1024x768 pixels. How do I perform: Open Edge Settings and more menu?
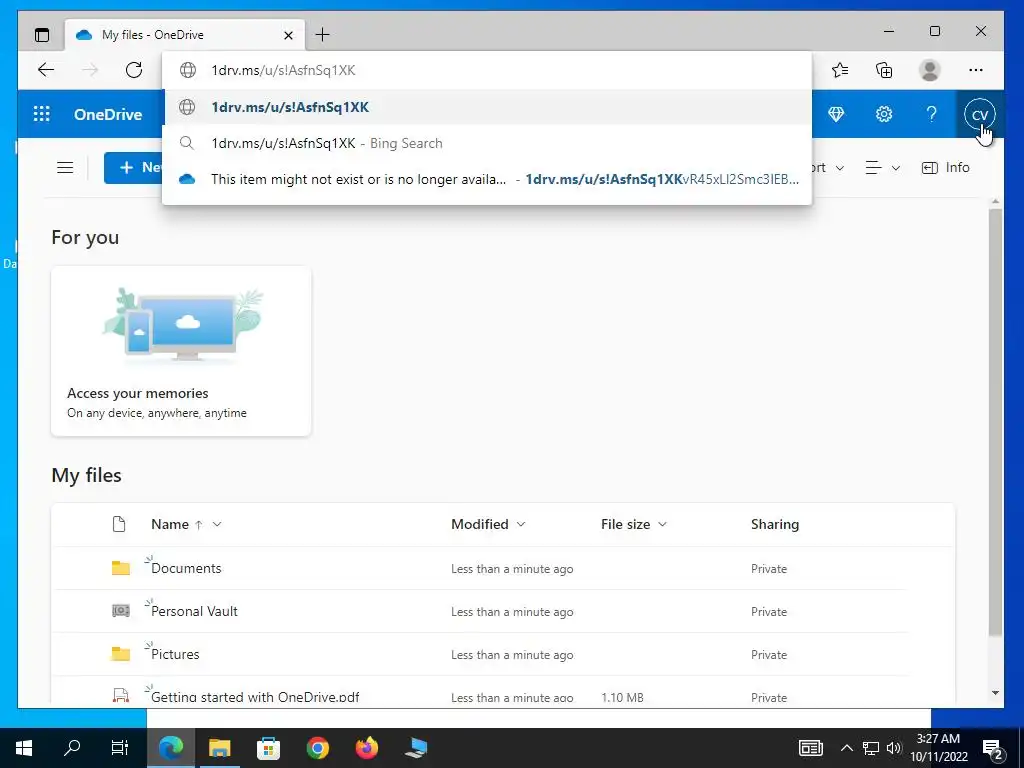(976, 70)
